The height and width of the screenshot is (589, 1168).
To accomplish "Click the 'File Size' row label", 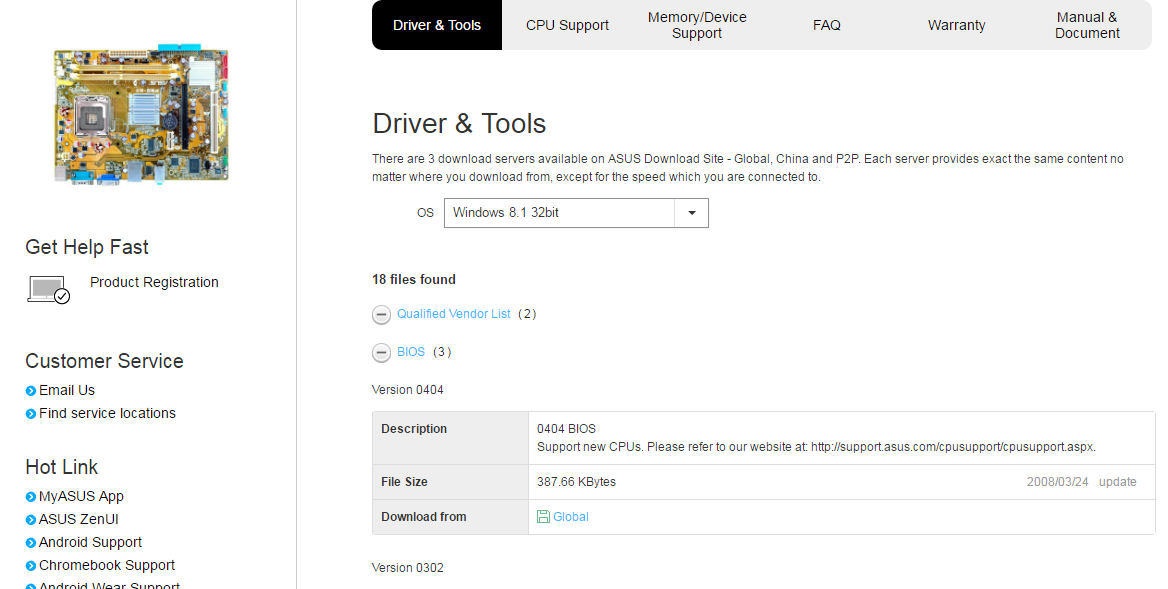I will [x=404, y=482].
